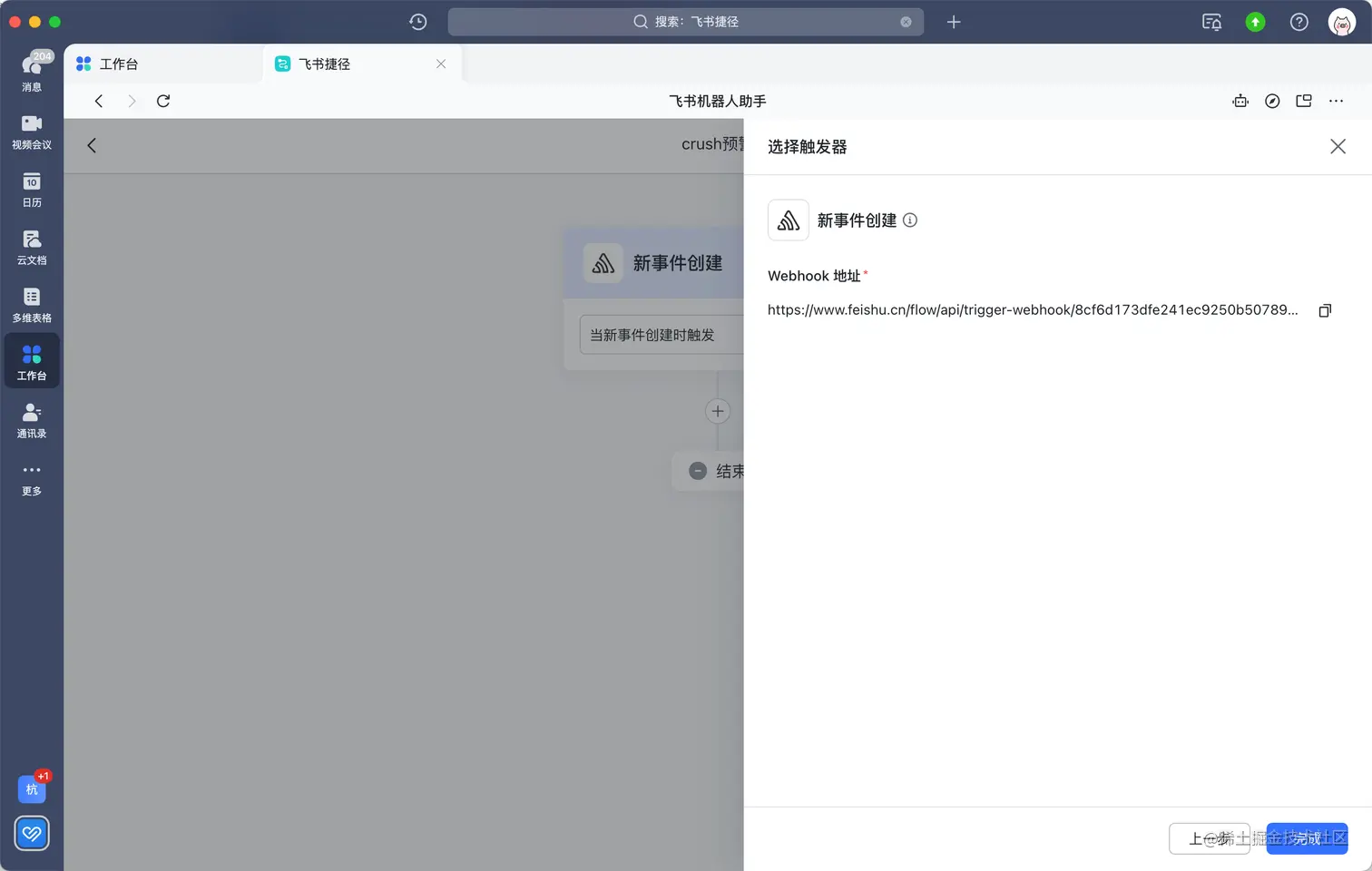Open the user profile avatar
Image resolution: width=1372 pixels, height=871 pixels.
1342,22
